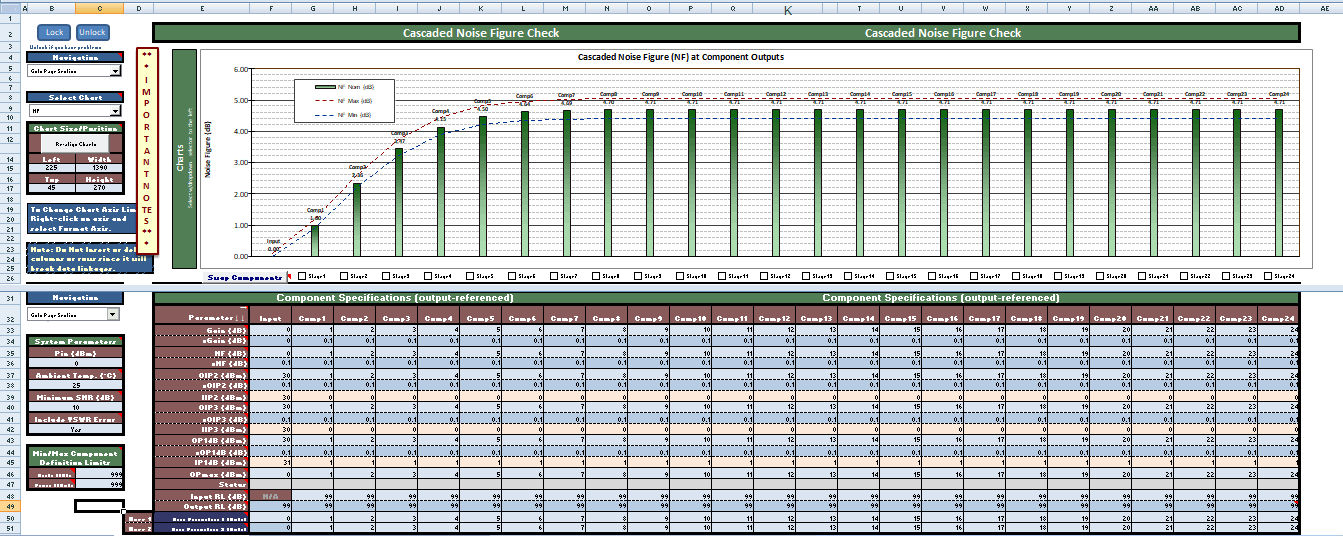The image size is (1343, 536).
Task: Click the Comp1 column header cell
Action: pyautogui.click(x=312, y=318)
